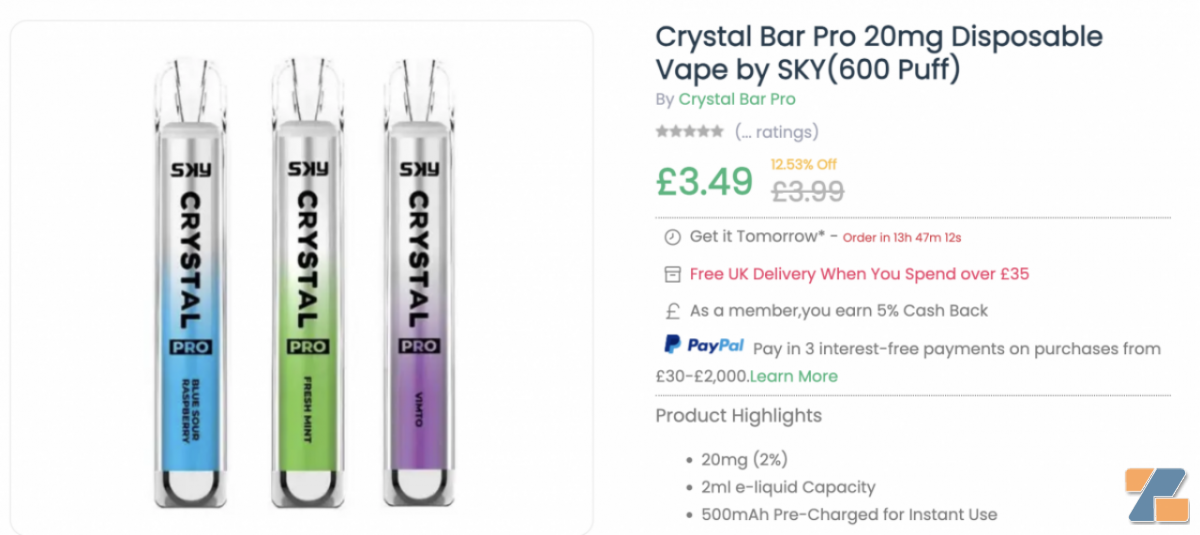This screenshot has height=535, width=1200.
Task: Click the clock icon beside Get it Tomorrow
Action: 672,237
